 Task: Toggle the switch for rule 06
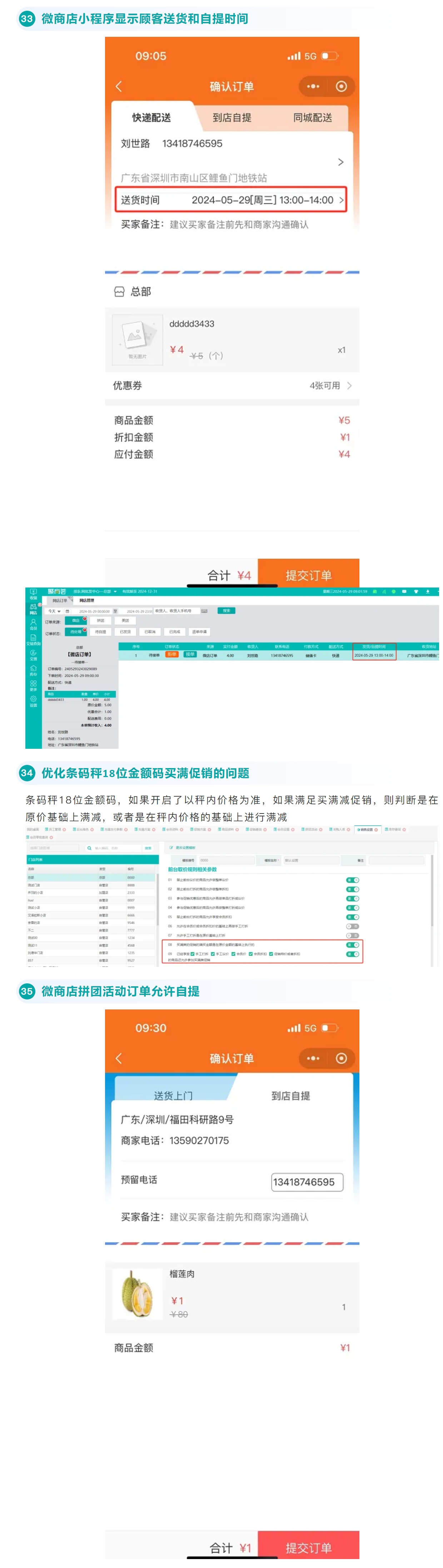coord(353,926)
